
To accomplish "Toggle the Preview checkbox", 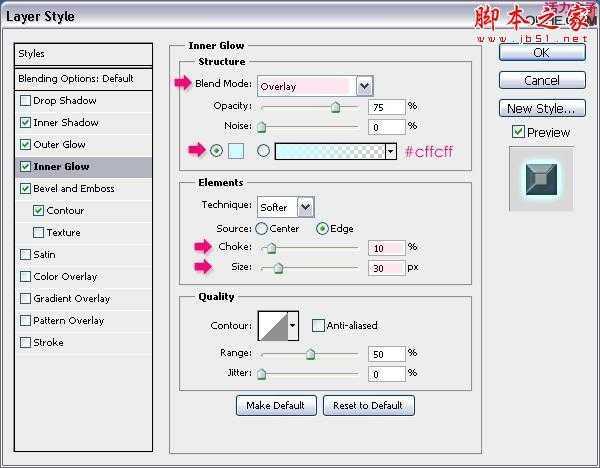I will [518, 132].
